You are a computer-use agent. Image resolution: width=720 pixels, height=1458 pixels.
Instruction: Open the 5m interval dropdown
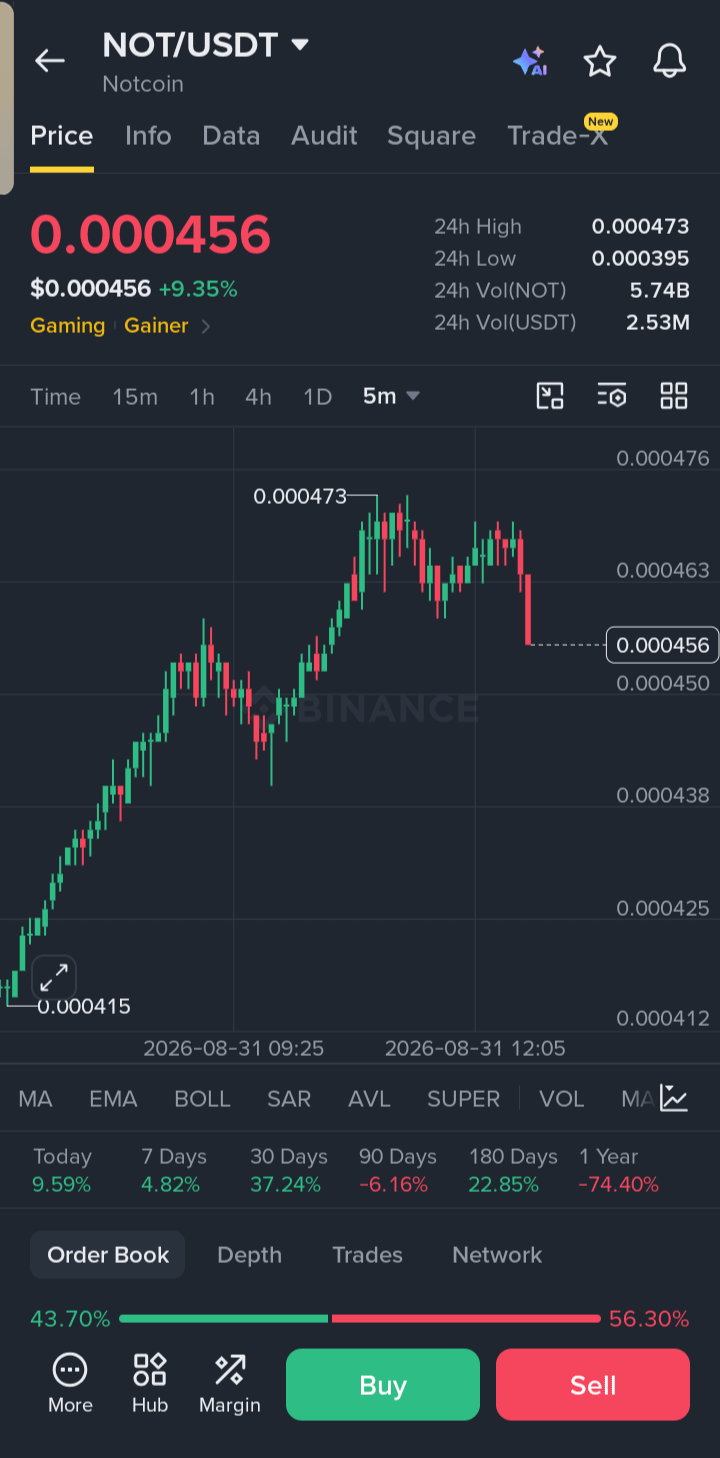pyautogui.click(x=391, y=396)
